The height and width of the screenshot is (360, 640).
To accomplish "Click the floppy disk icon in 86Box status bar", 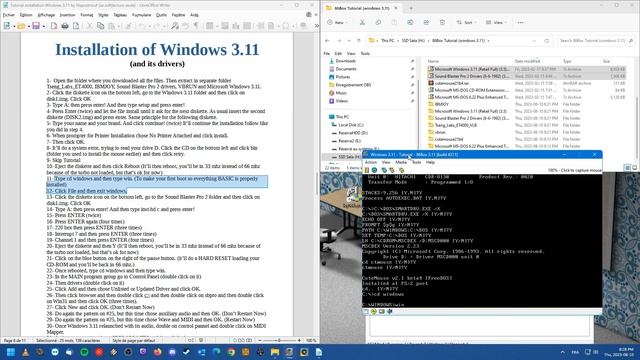I will pyautogui.click(x=366, y=311).
